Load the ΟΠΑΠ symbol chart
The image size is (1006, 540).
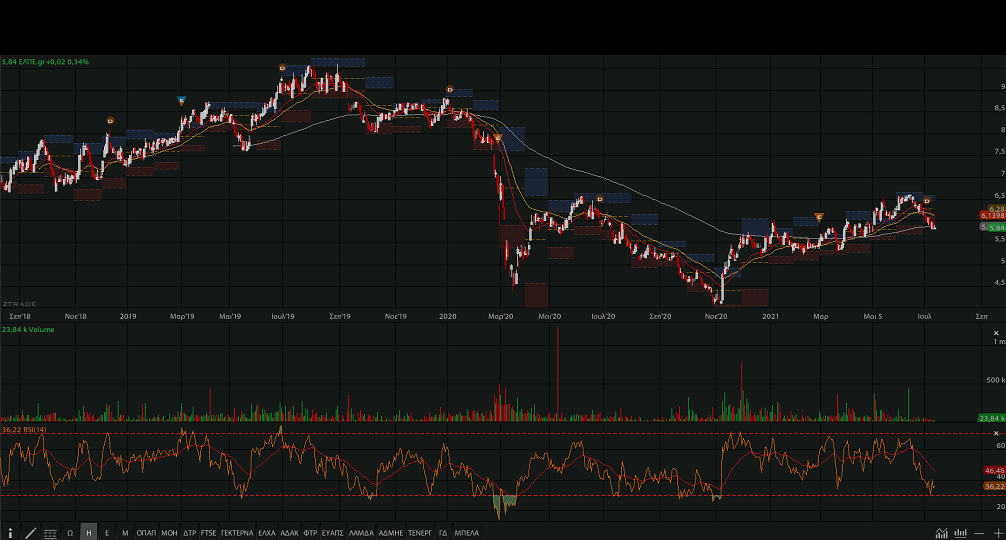(146, 533)
